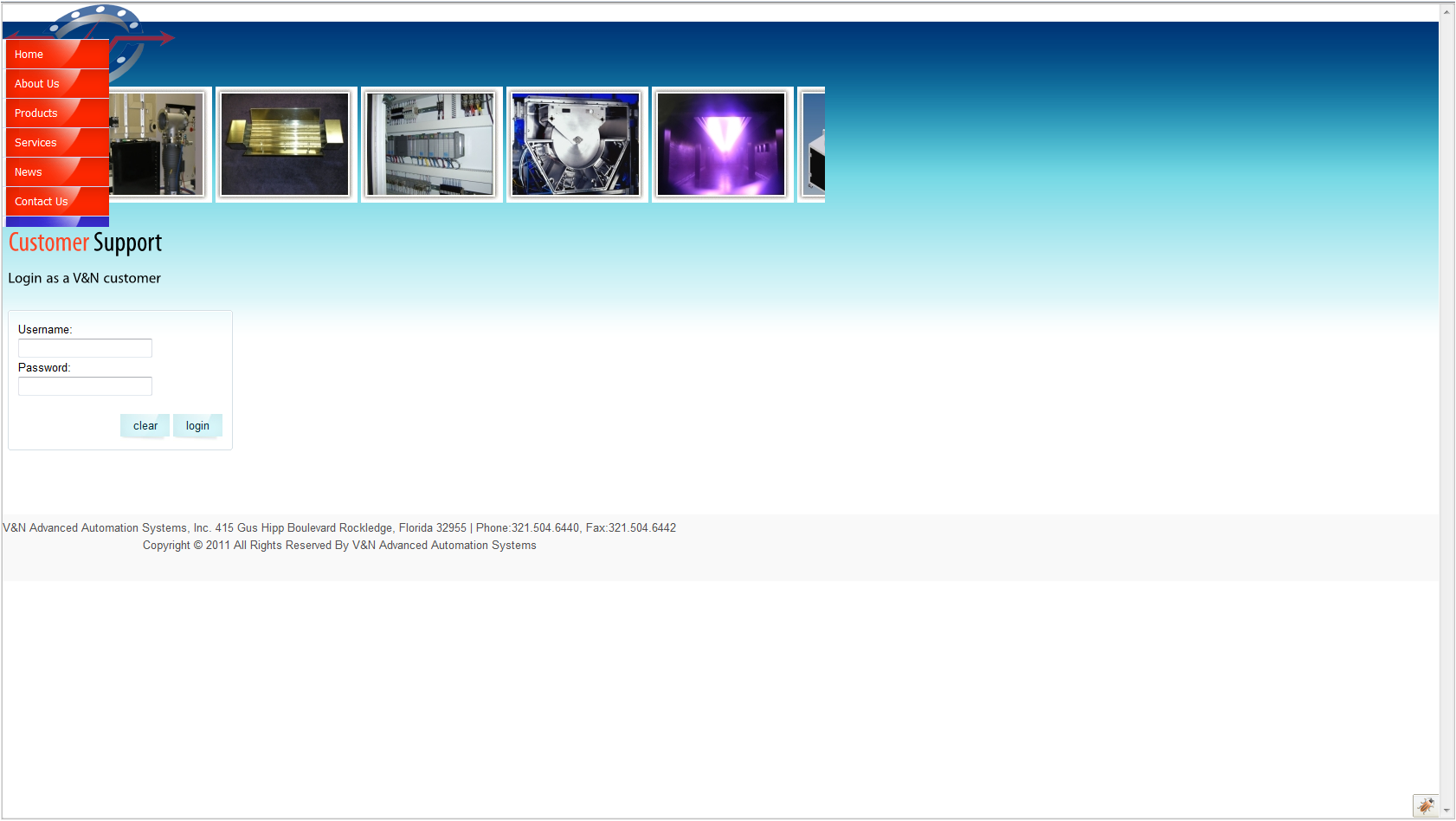
Task: Click the Customer Support heading
Action: 86,243
